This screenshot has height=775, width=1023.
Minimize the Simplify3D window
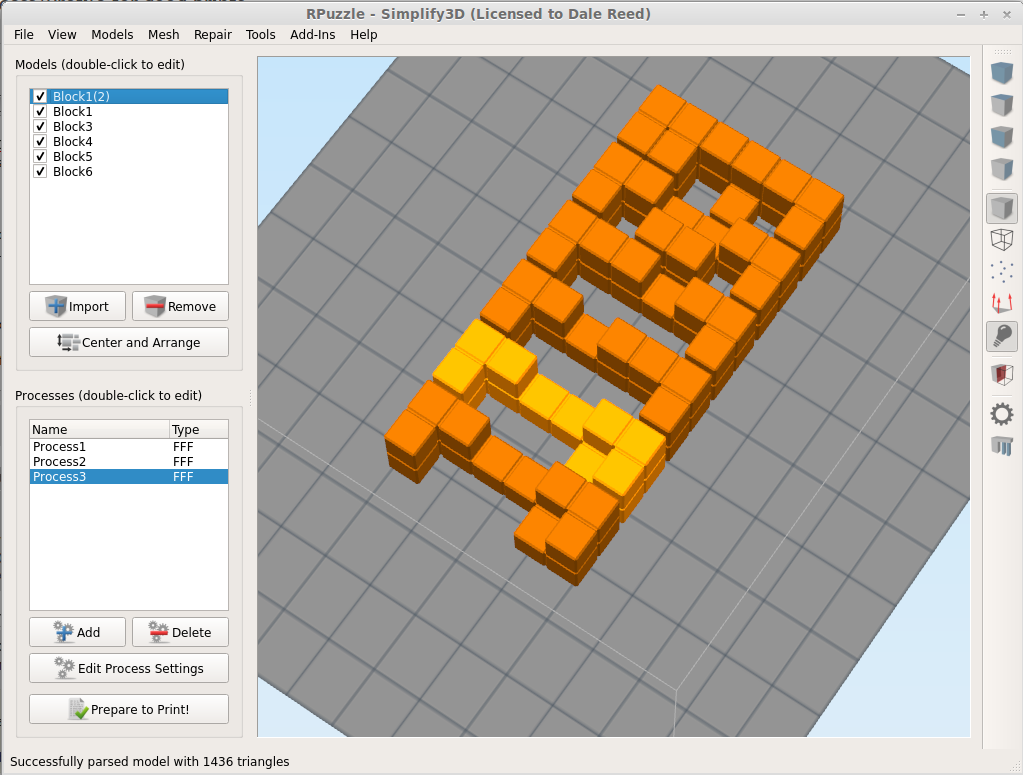point(961,14)
